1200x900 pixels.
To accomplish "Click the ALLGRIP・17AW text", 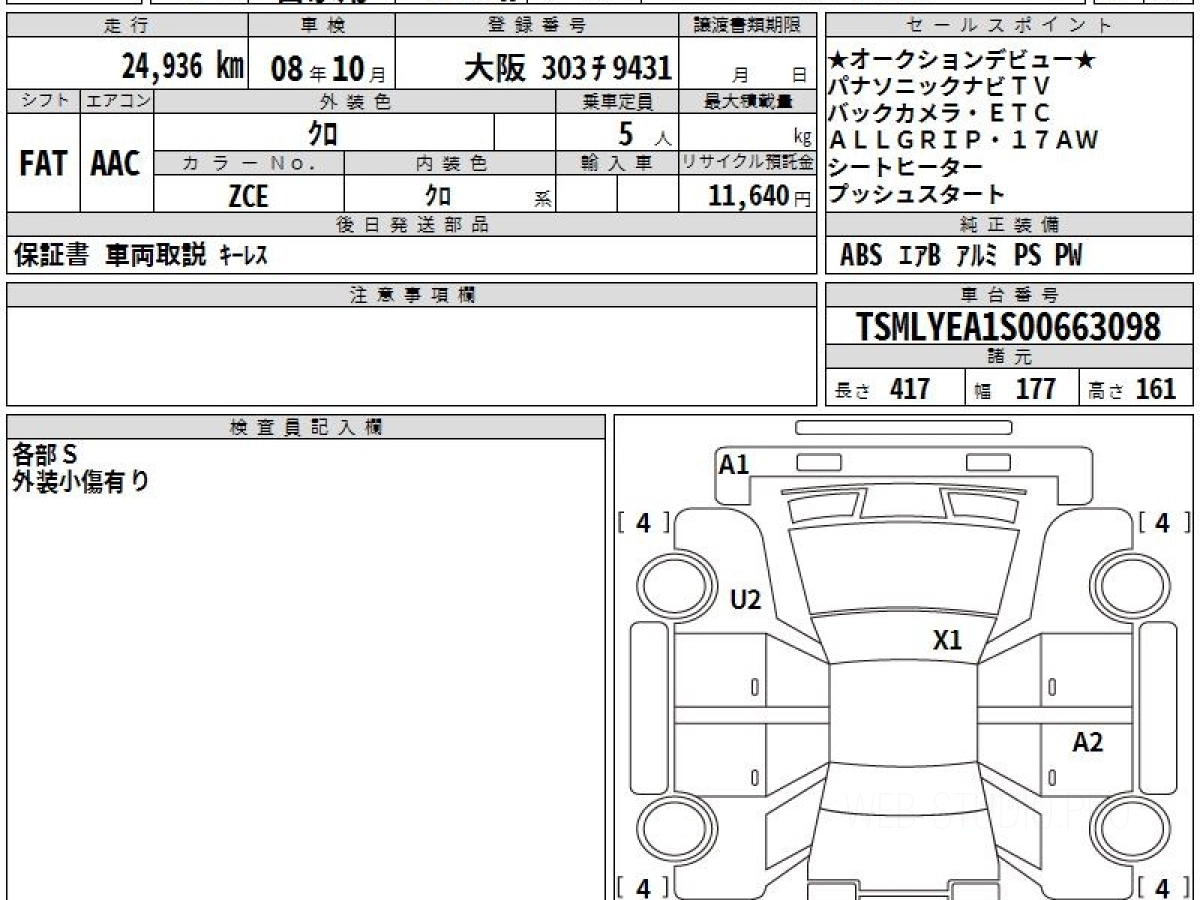I will [x=964, y=140].
